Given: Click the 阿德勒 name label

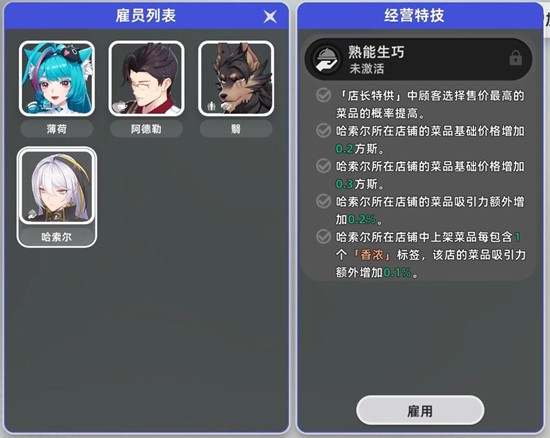Looking at the screenshot, I should [x=146, y=129].
